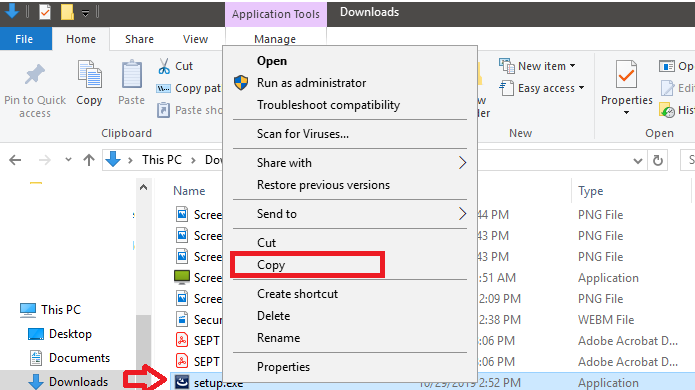This screenshot has height=390, width=695.
Task: Click the Properties checkmark icon in ribbon
Action: coord(626,74)
